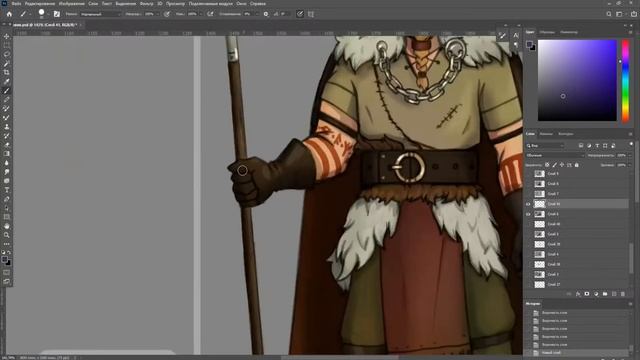Hide the Слой 6 layer eye
This screenshot has height=360, width=640.
pos(528,214)
